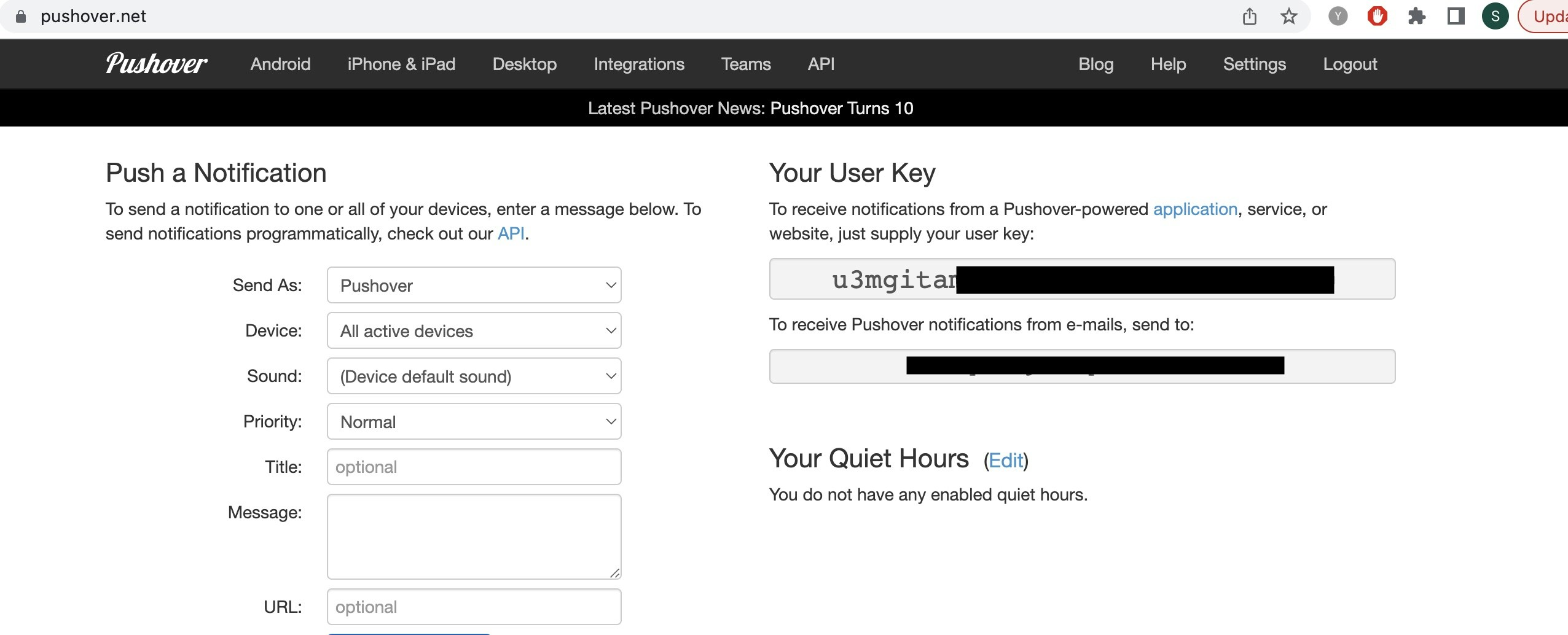
Task: Open the iPhone & iPad menu item
Action: point(401,64)
